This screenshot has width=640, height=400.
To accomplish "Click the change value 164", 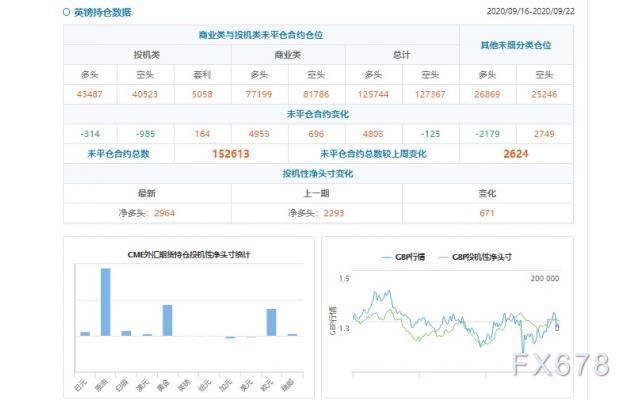I will tap(202, 134).
